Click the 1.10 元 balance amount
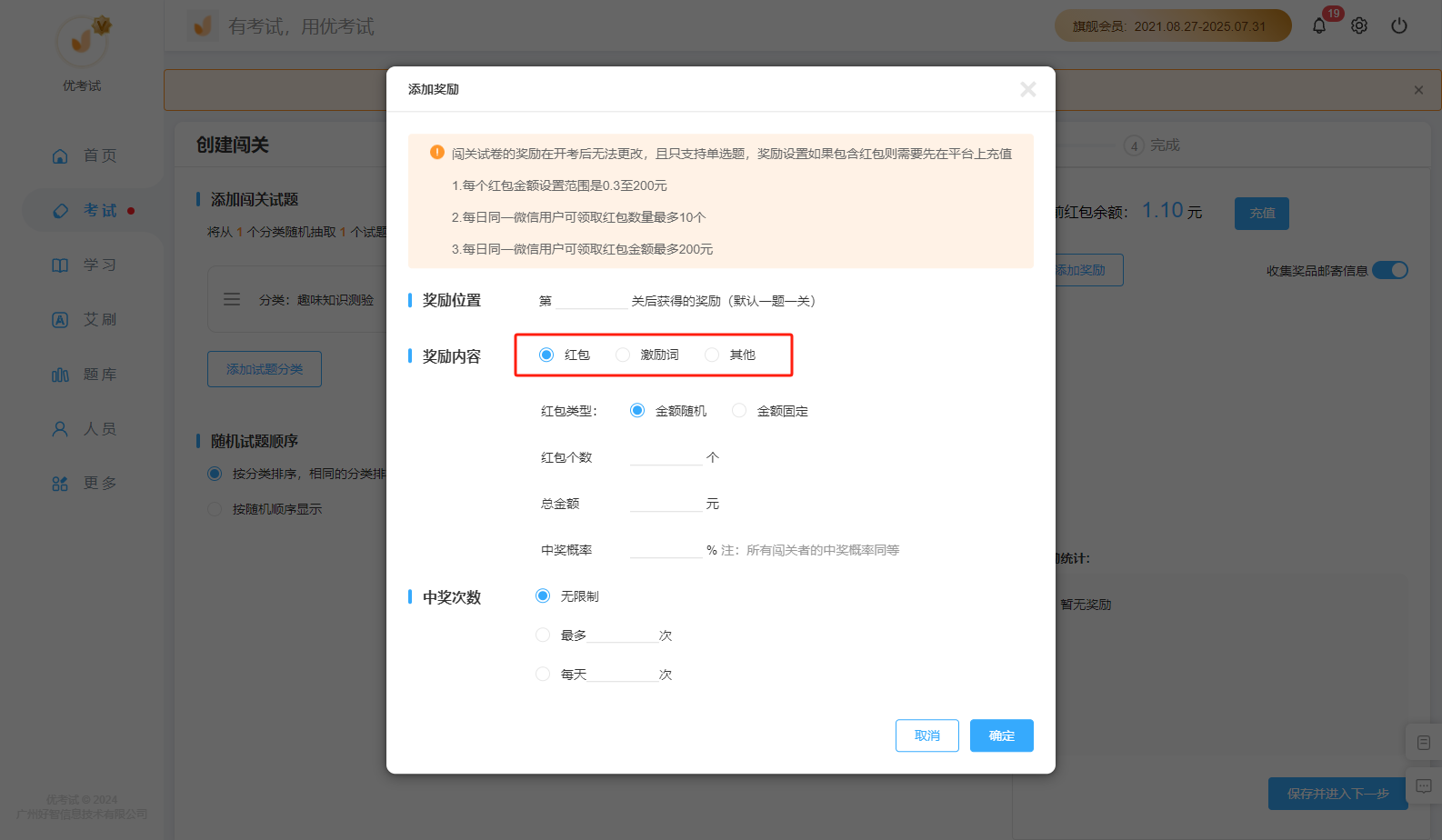This screenshot has width=1442, height=840. coord(1172,211)
